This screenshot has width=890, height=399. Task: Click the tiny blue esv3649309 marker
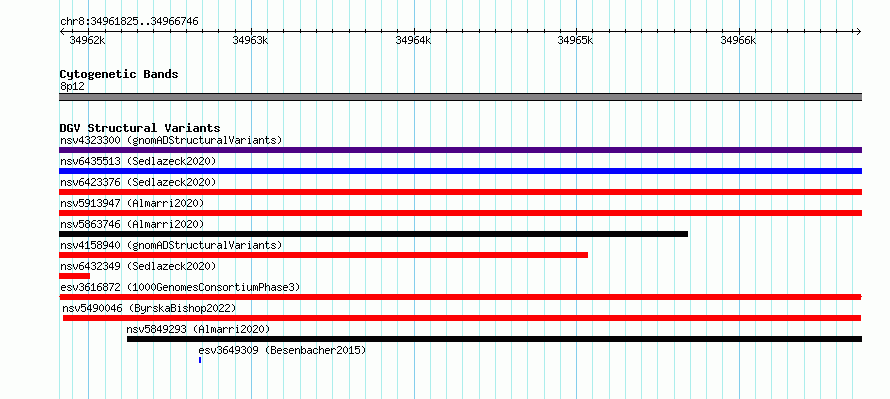(x=200, y=360)
